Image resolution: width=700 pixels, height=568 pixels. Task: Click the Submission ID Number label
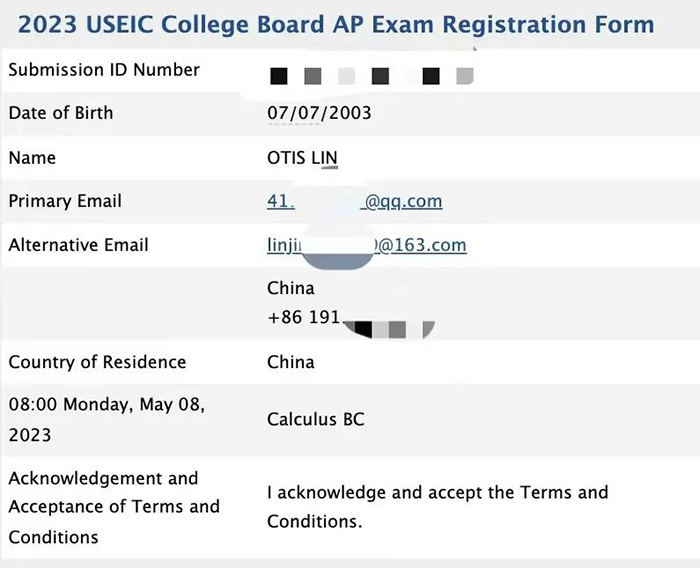click(104, 70)
